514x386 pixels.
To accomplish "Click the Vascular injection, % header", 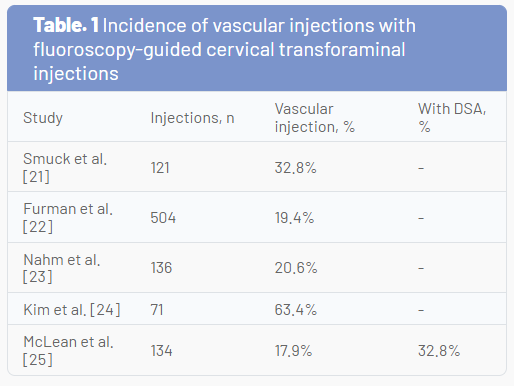I will point(315,118).
